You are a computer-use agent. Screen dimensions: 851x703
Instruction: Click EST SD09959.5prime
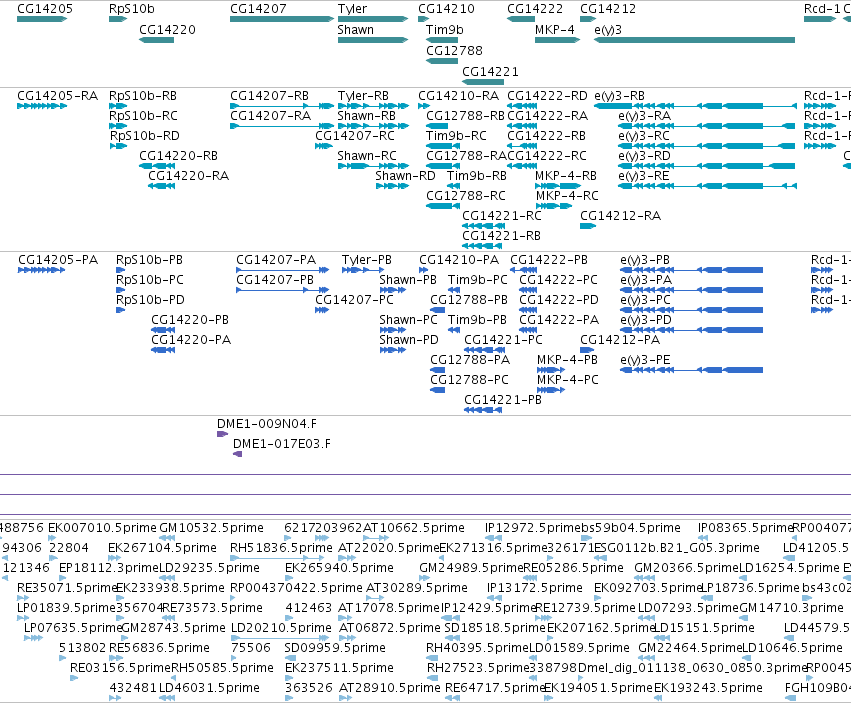pyautogui.click(x=335, y=648)
